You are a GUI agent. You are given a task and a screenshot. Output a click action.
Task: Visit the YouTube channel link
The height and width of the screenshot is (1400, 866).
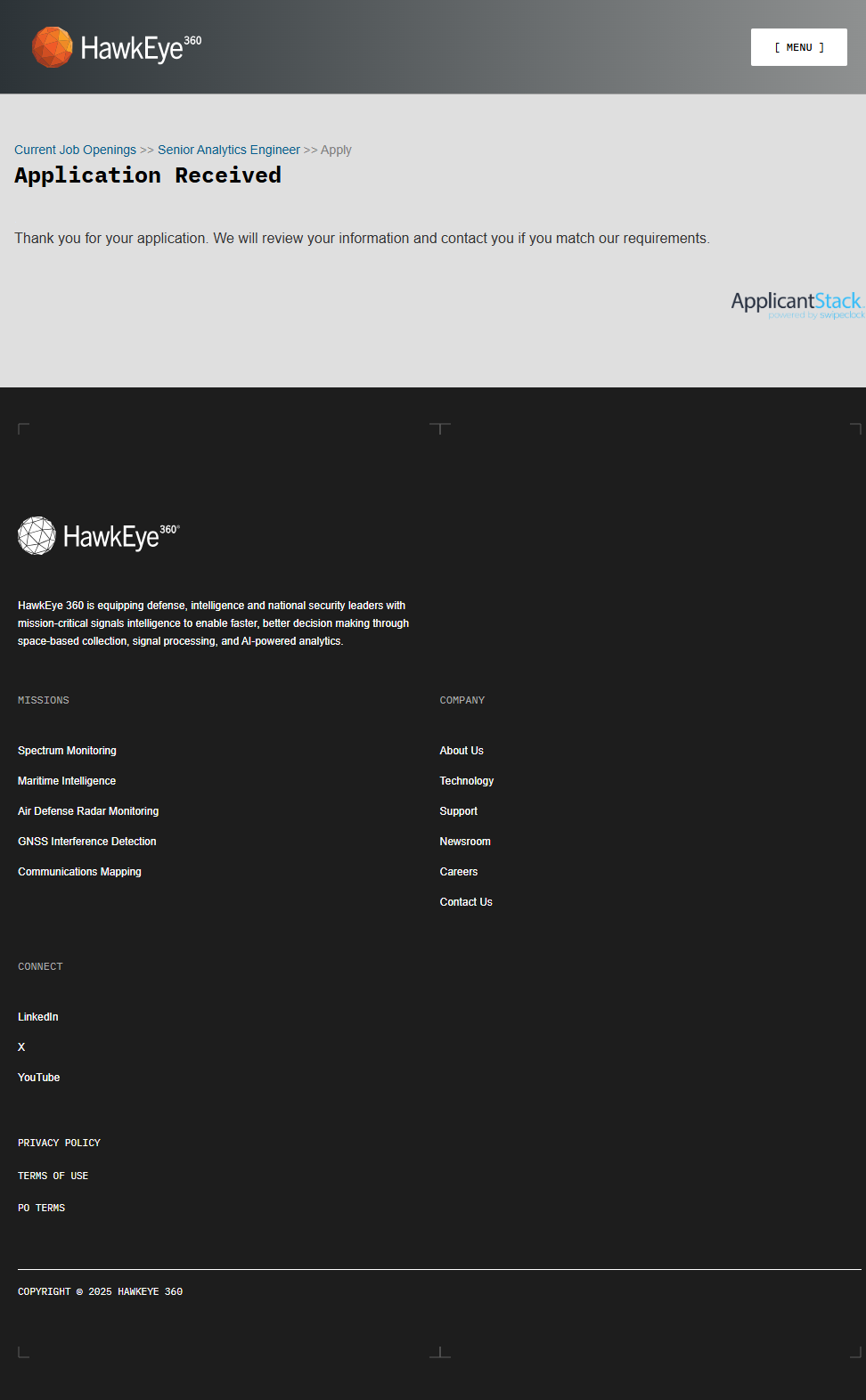(x=39, y=1078)
